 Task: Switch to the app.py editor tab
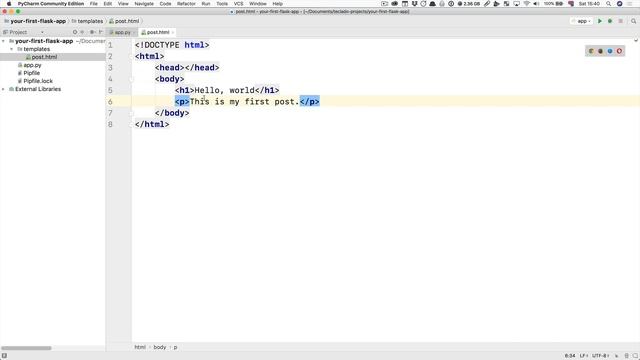tap(122, 32)
